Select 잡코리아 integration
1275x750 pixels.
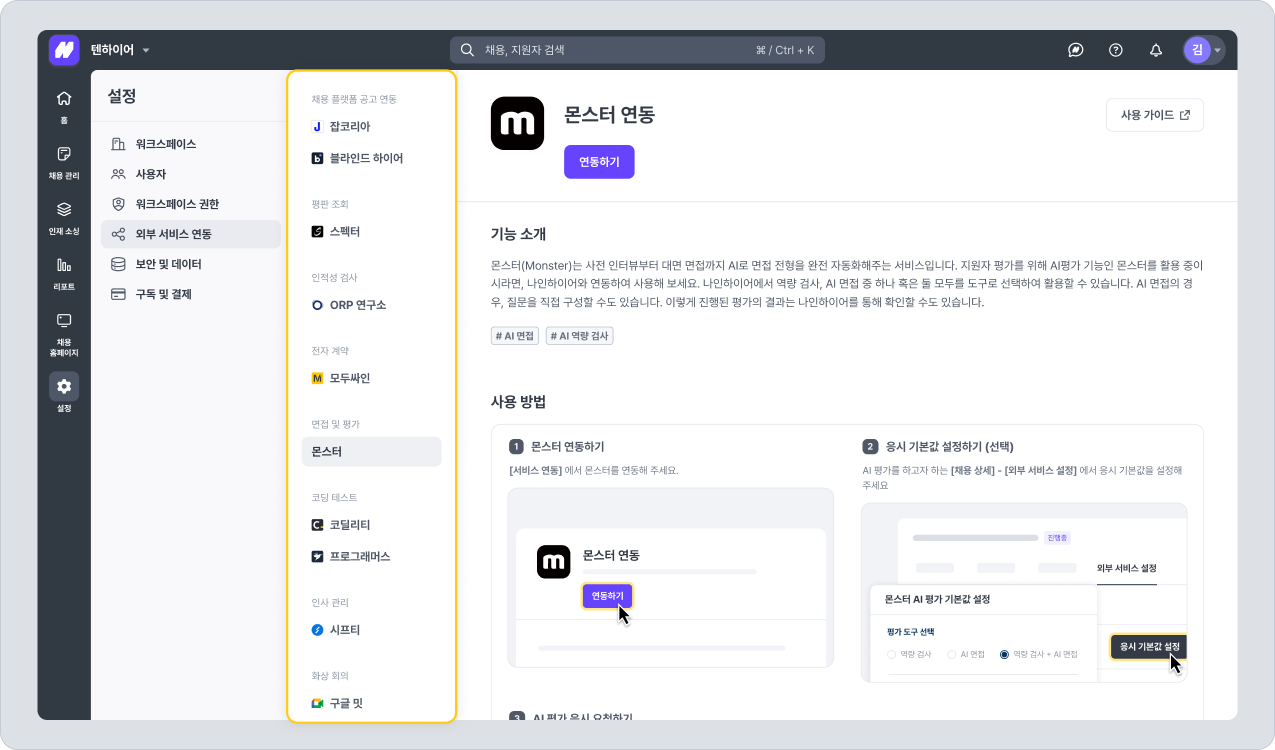[x=371, y=127]
